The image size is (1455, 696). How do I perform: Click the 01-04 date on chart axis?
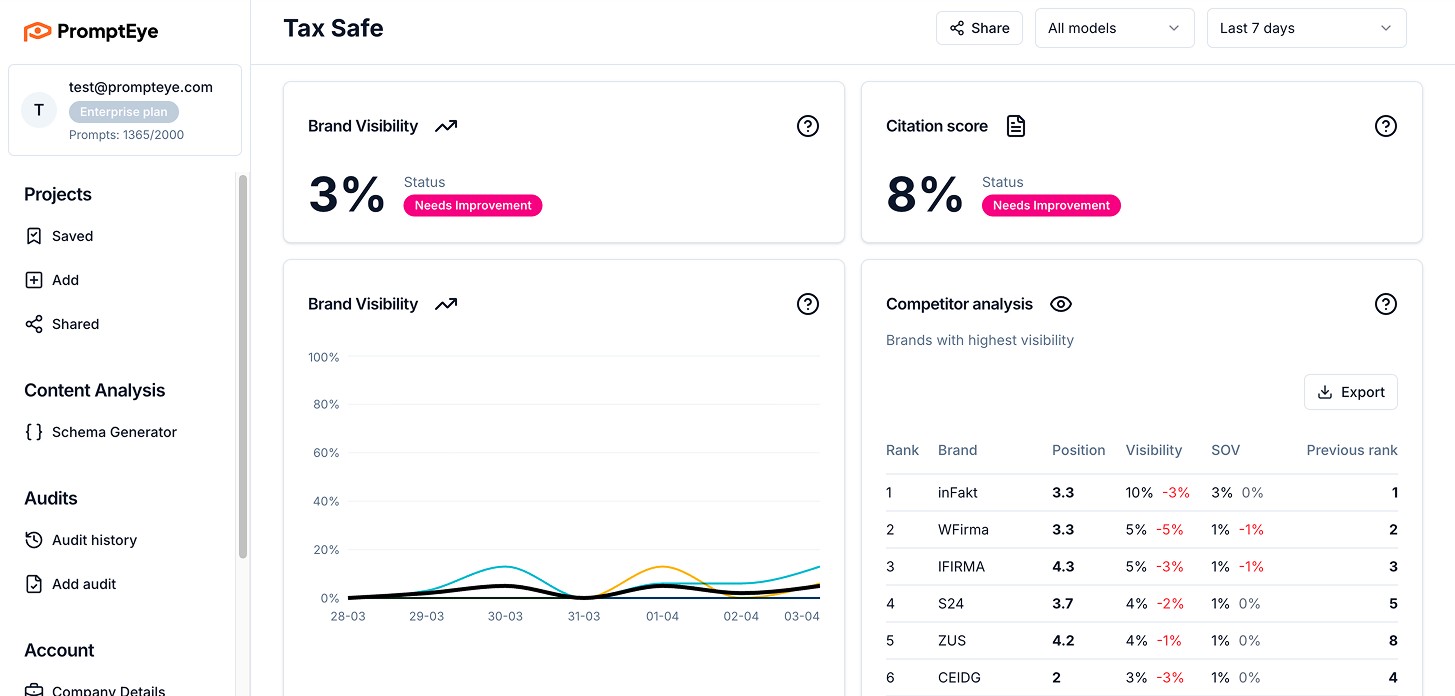point(662,616)
